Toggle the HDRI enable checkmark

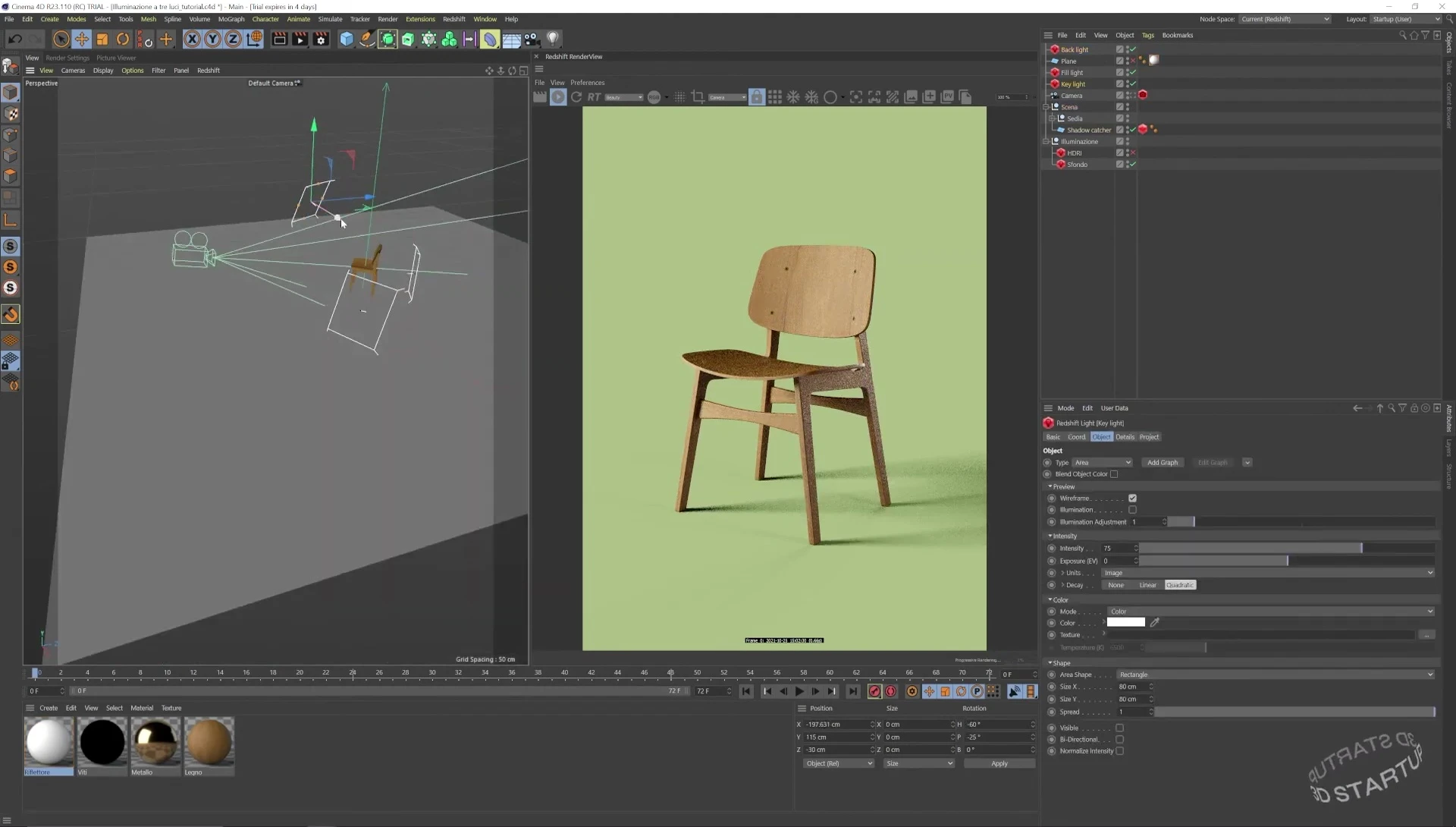point(1133,153)
